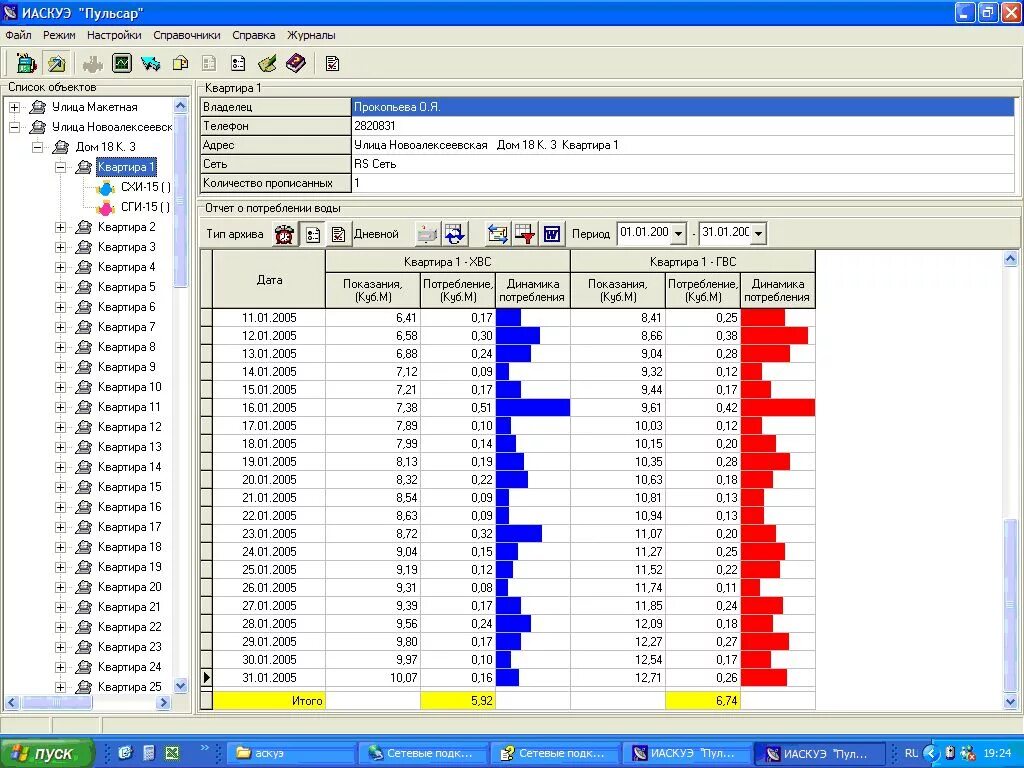Open the Windows пуск start button
Screen dimensions: 1024x768
pos(46,753)
